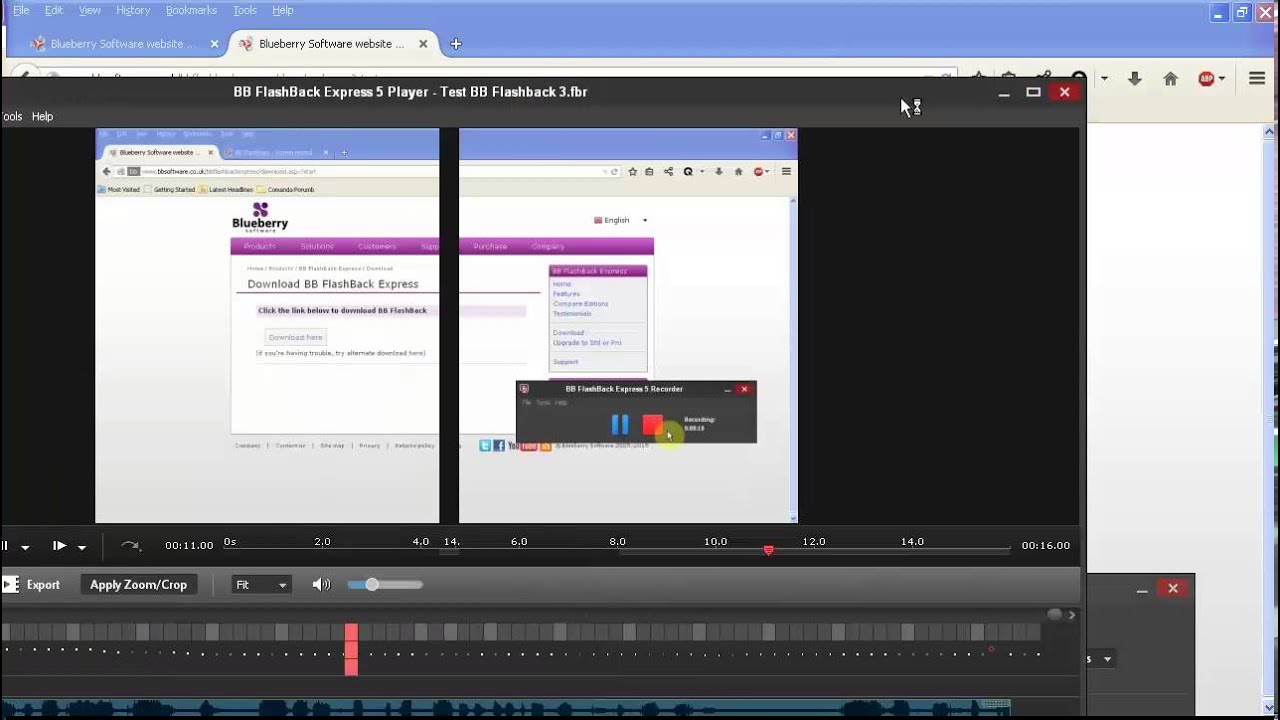Open the Firefox View menu
The height and width of the screenshot is (720, 1280).
(90, 10)
